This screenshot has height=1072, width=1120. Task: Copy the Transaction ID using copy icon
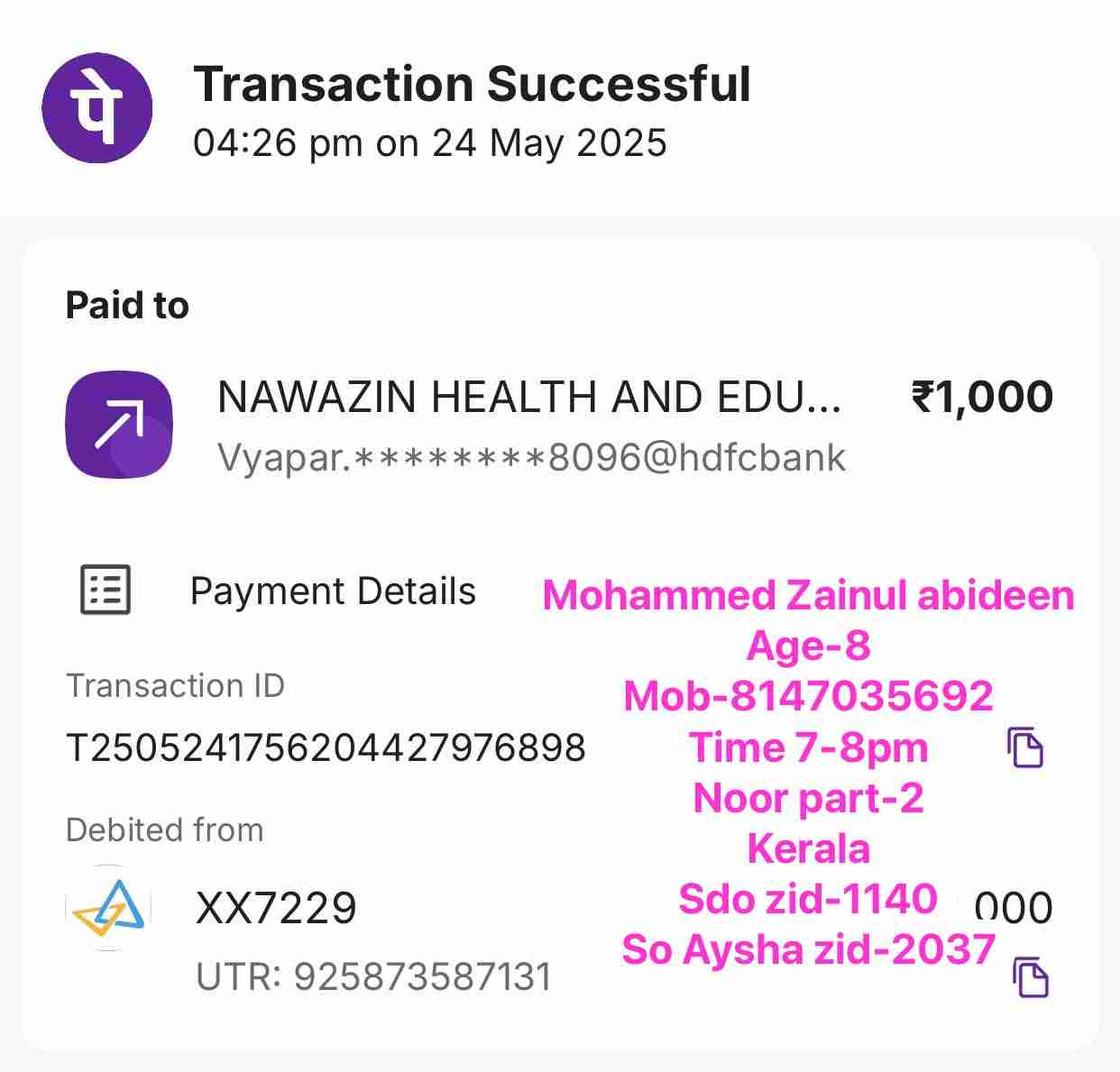coord(1024,747)
